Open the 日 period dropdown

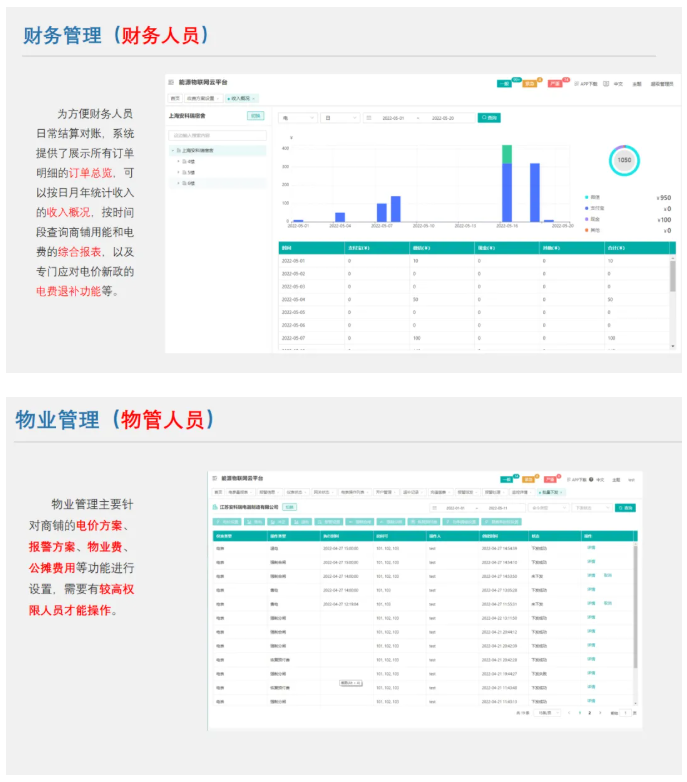coord(341,118)
